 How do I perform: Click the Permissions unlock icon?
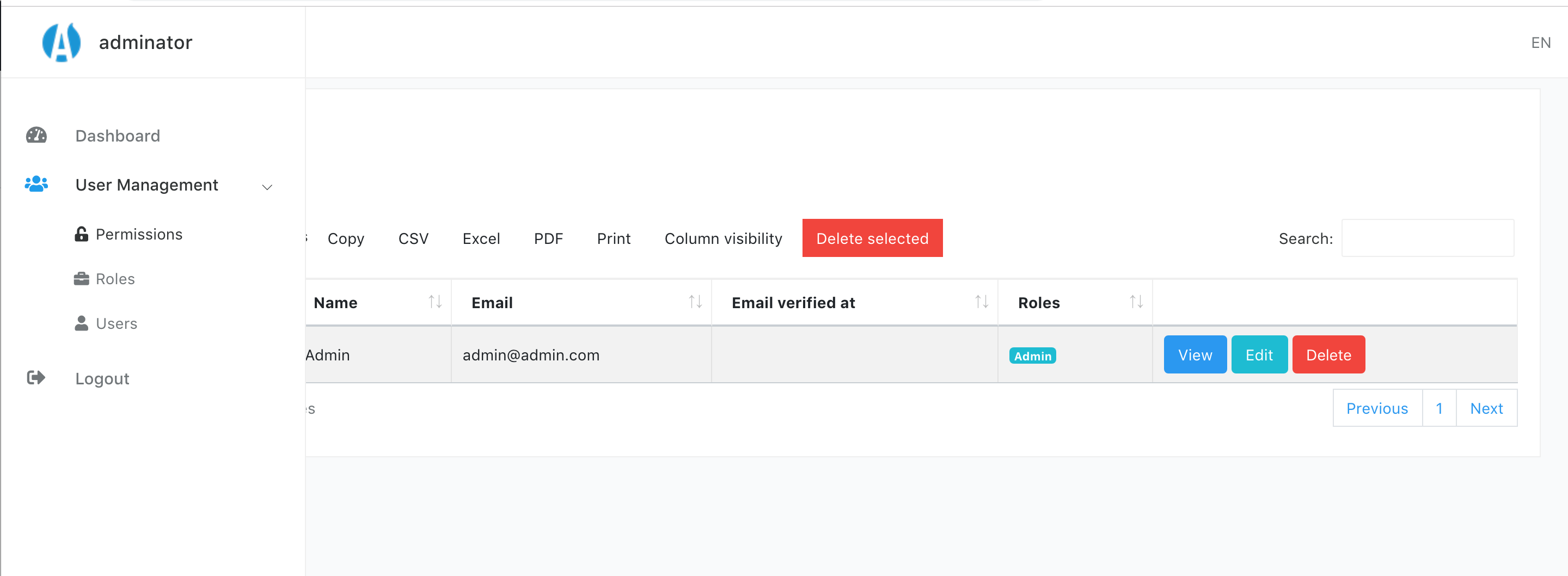[81, 234]
